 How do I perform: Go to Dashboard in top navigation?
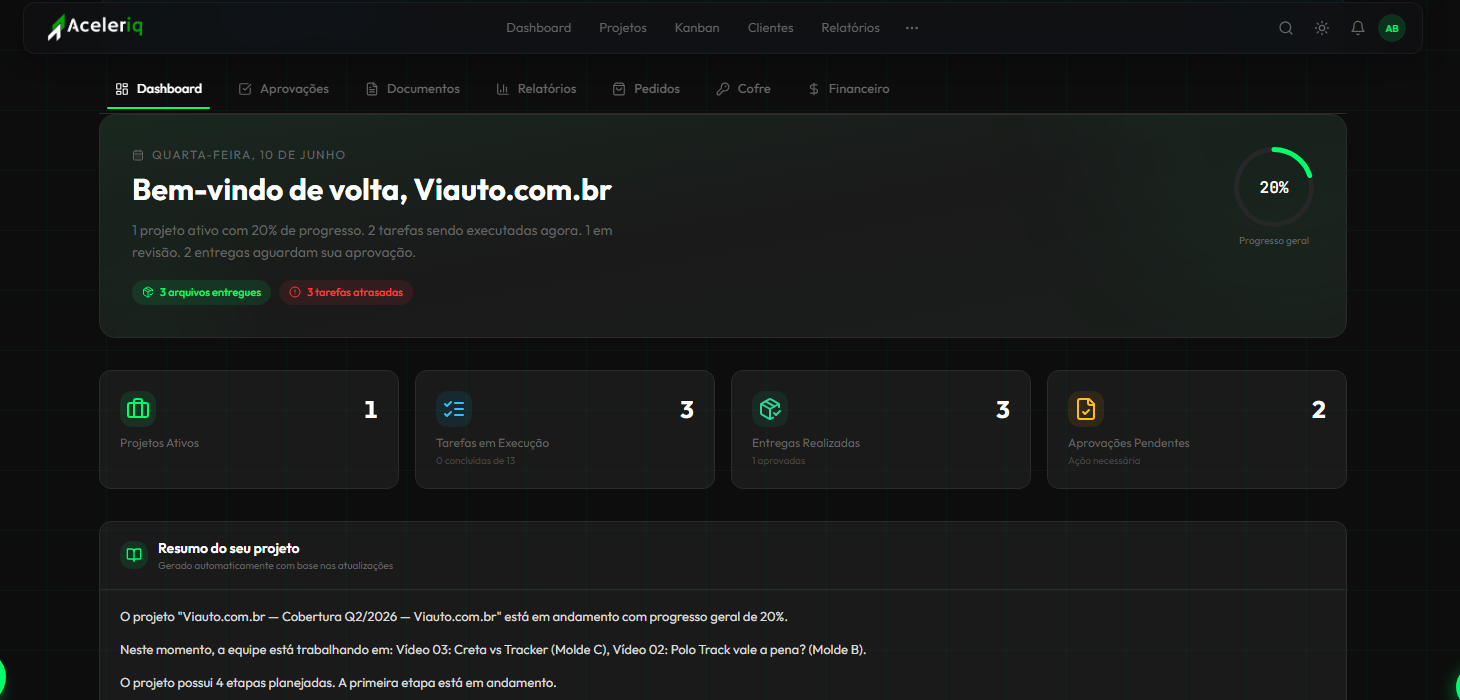(539, 28)
